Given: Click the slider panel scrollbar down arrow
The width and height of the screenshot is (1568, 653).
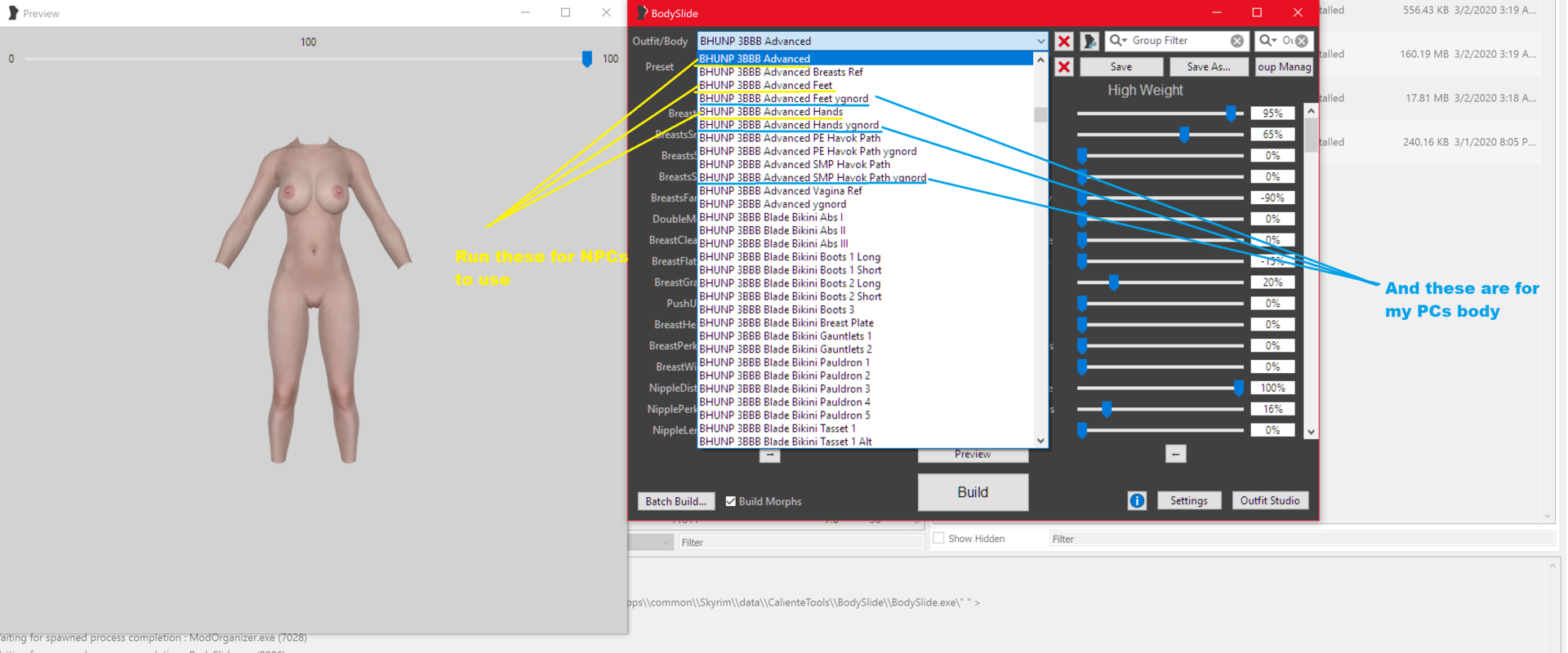Looking at the screenshot, I should point(1311,432).
